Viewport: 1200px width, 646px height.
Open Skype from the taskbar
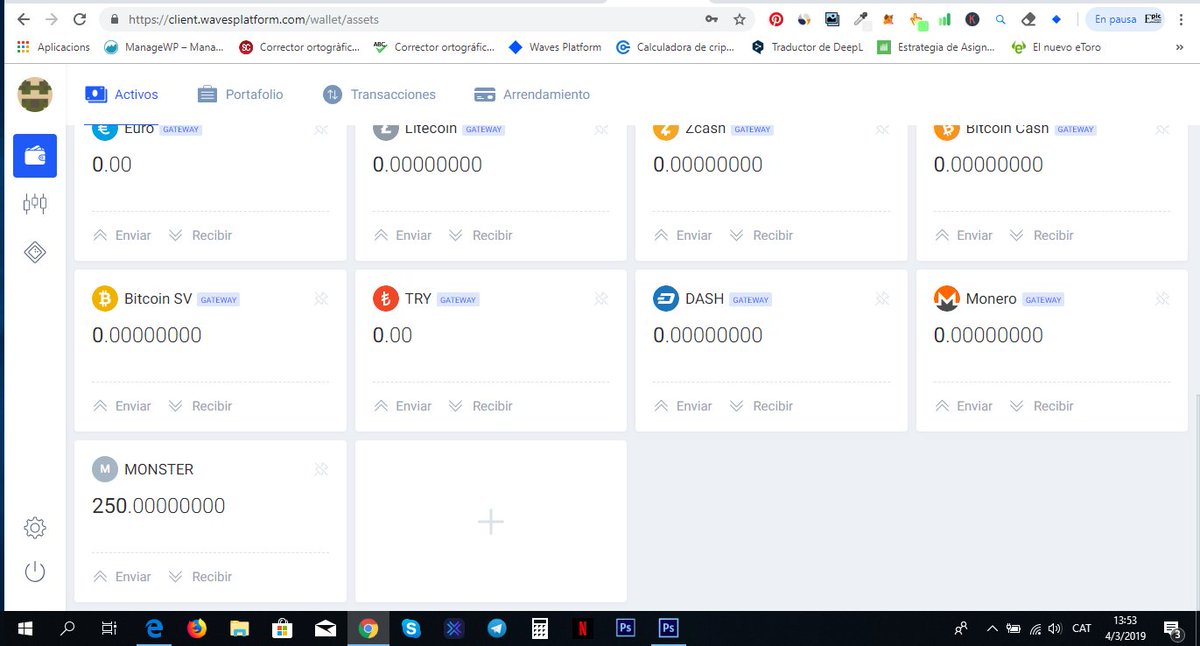coord(411,629)
